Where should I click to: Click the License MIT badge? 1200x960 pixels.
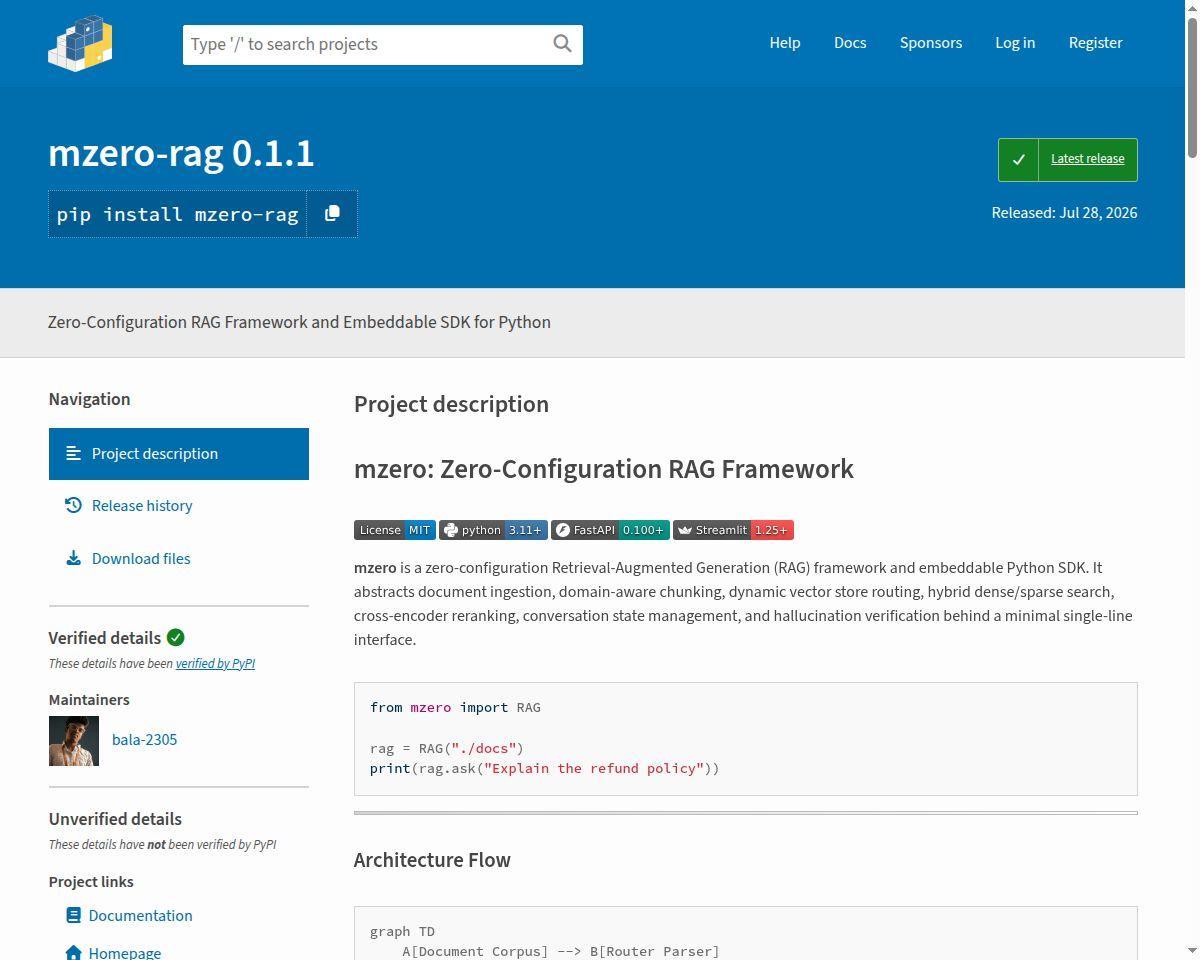[394, 530]
